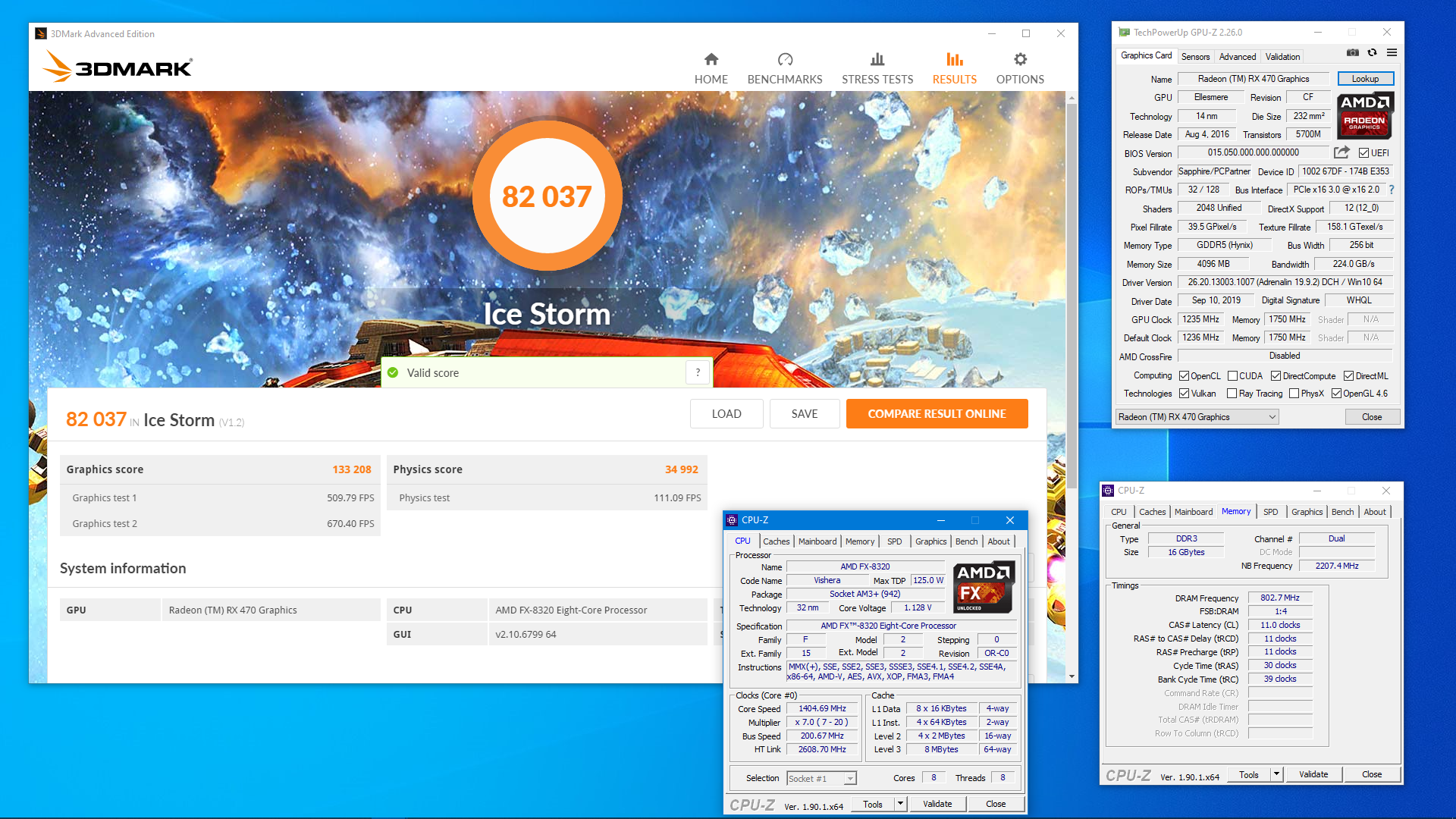Toggle the DirectML checkbox
This screenshot has width=1456, height=819.
[x=1348, y=376]
